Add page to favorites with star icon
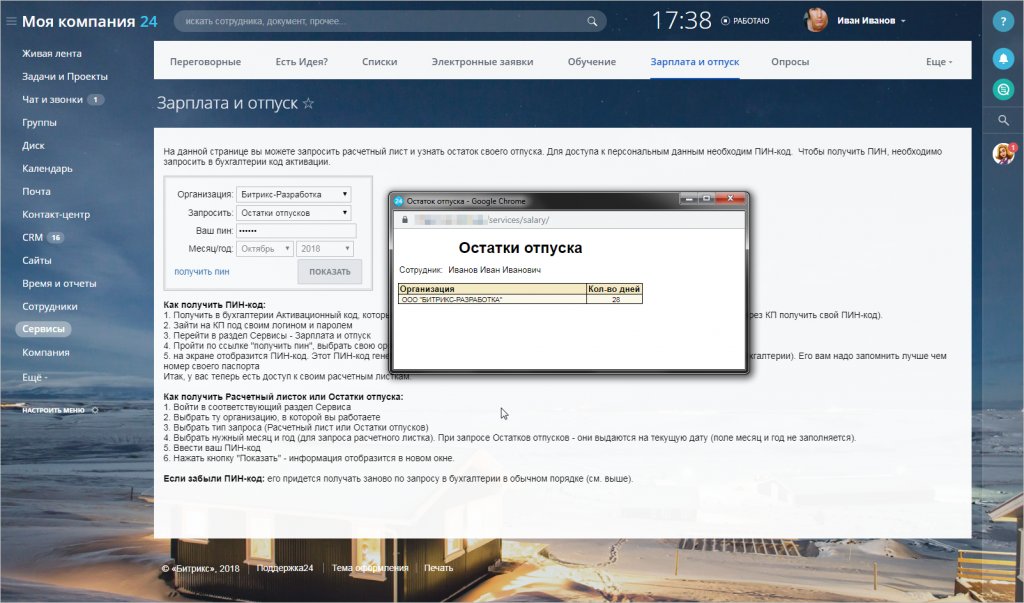Viewport: 1024px width, 603px height. click(308, 103)
